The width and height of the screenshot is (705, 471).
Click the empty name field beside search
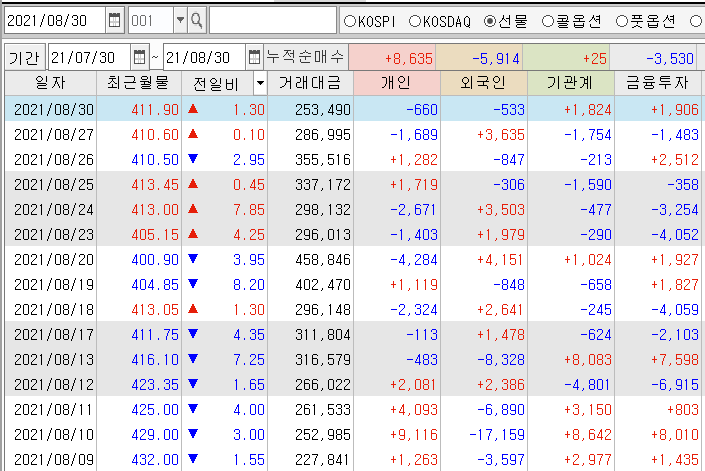[273, 20]
